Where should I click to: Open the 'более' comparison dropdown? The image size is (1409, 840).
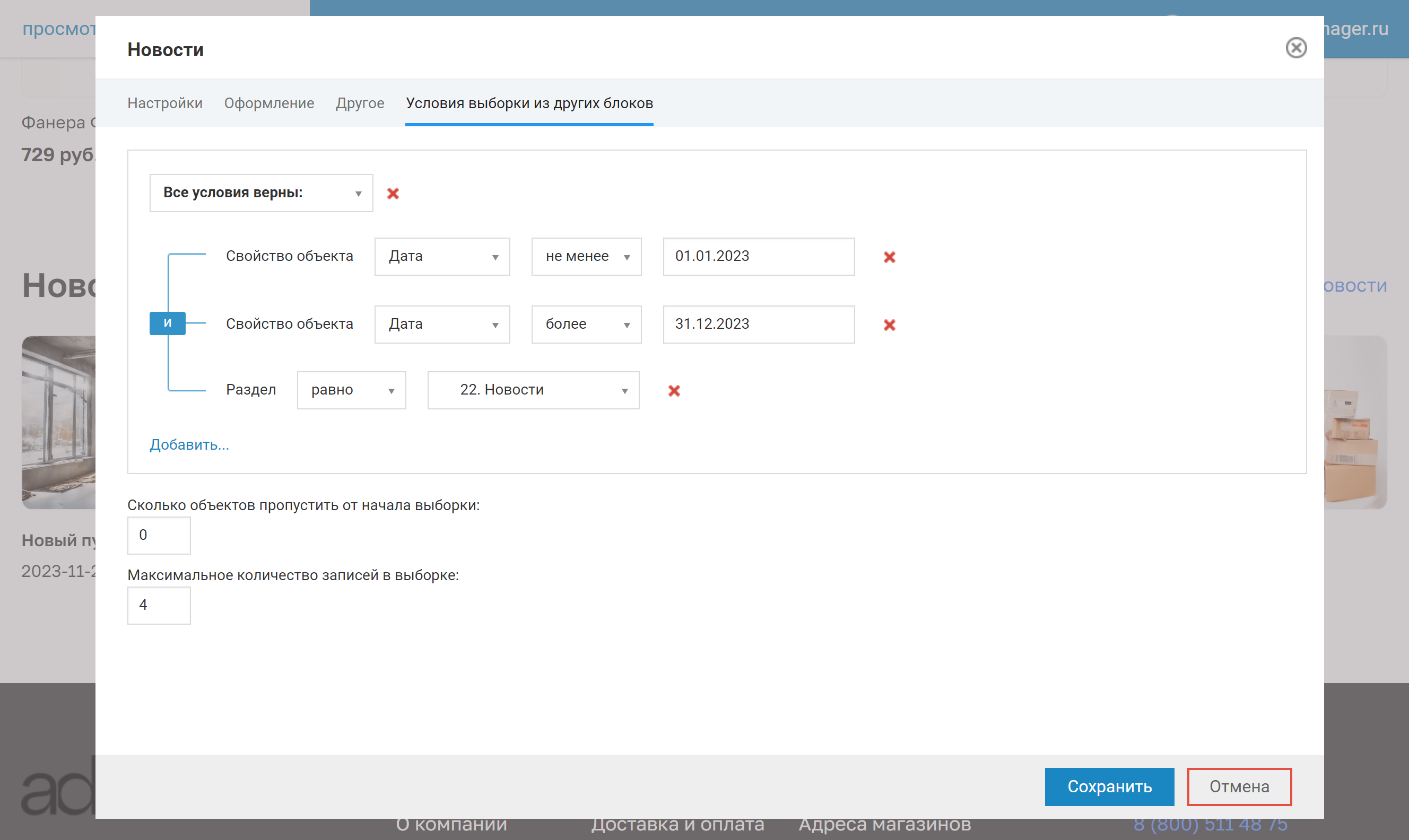click(586, 325)
